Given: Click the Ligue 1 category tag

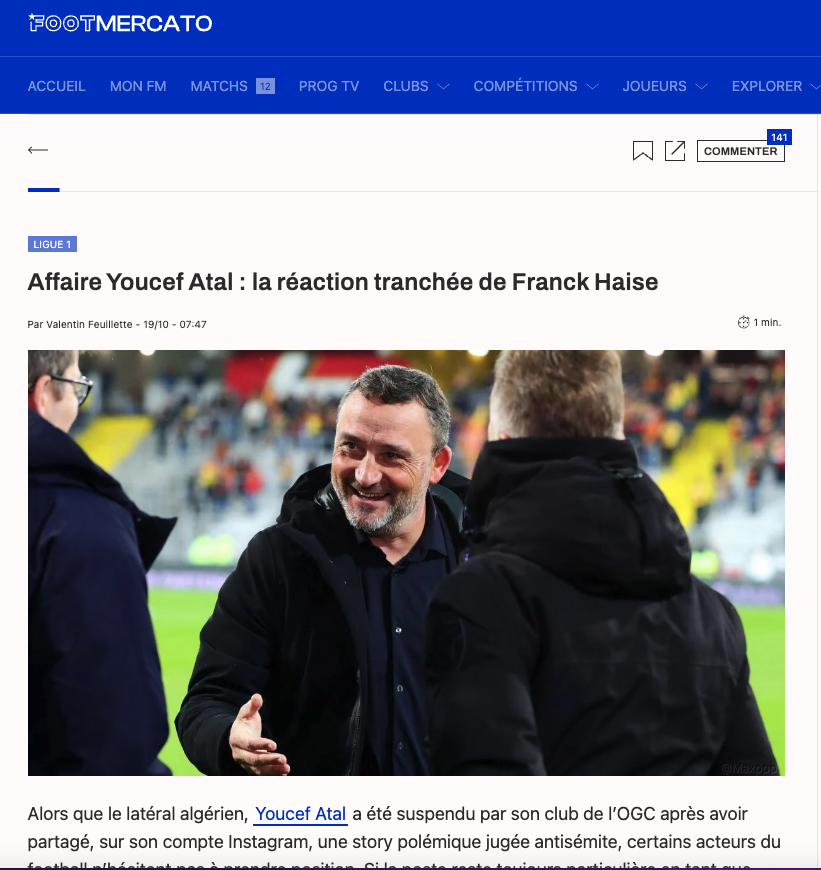Looking at the screenshot, I should point(52,244).
